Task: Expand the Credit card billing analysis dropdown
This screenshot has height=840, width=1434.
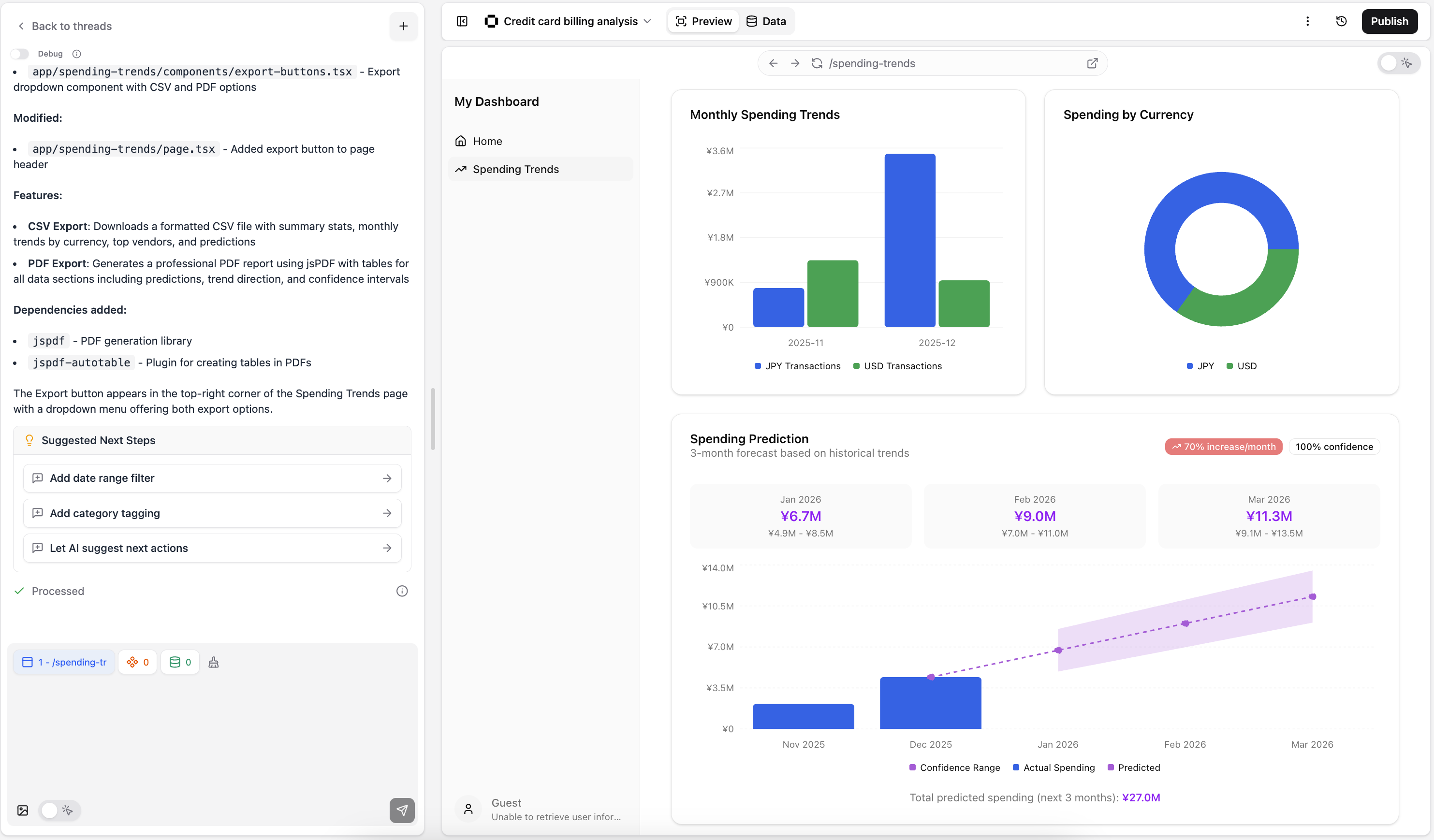Action: click(647, 22)
